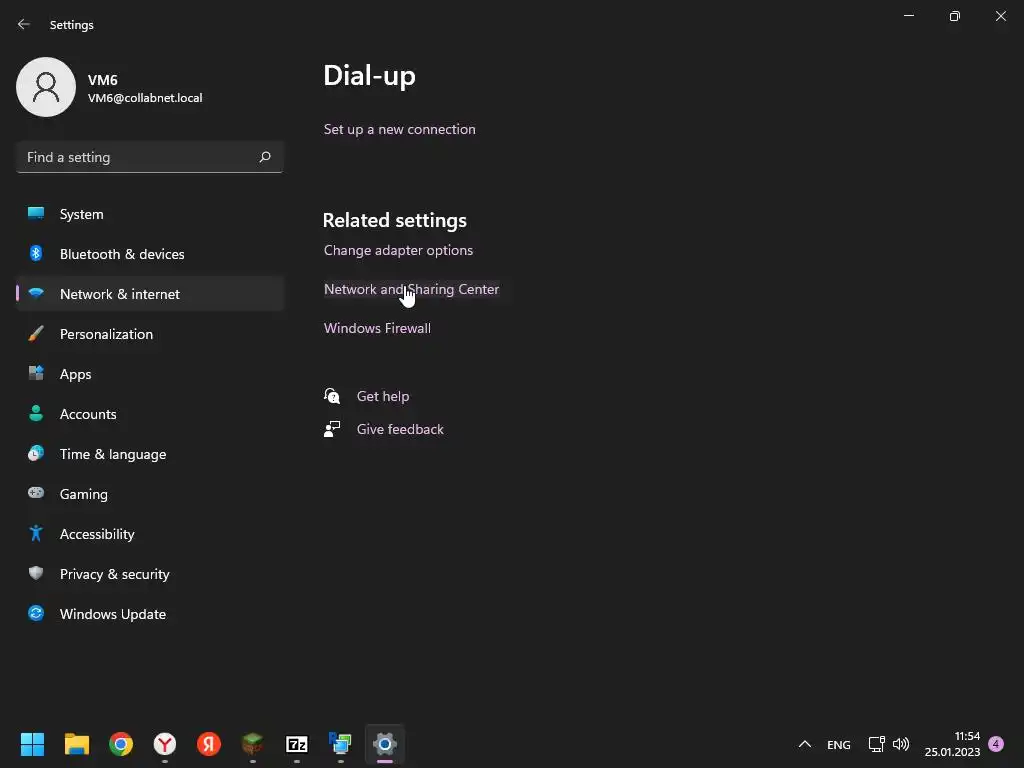This screenshot has width=1024, height=768.
Task: Open Personalization settings
Action: pos(150,334)
